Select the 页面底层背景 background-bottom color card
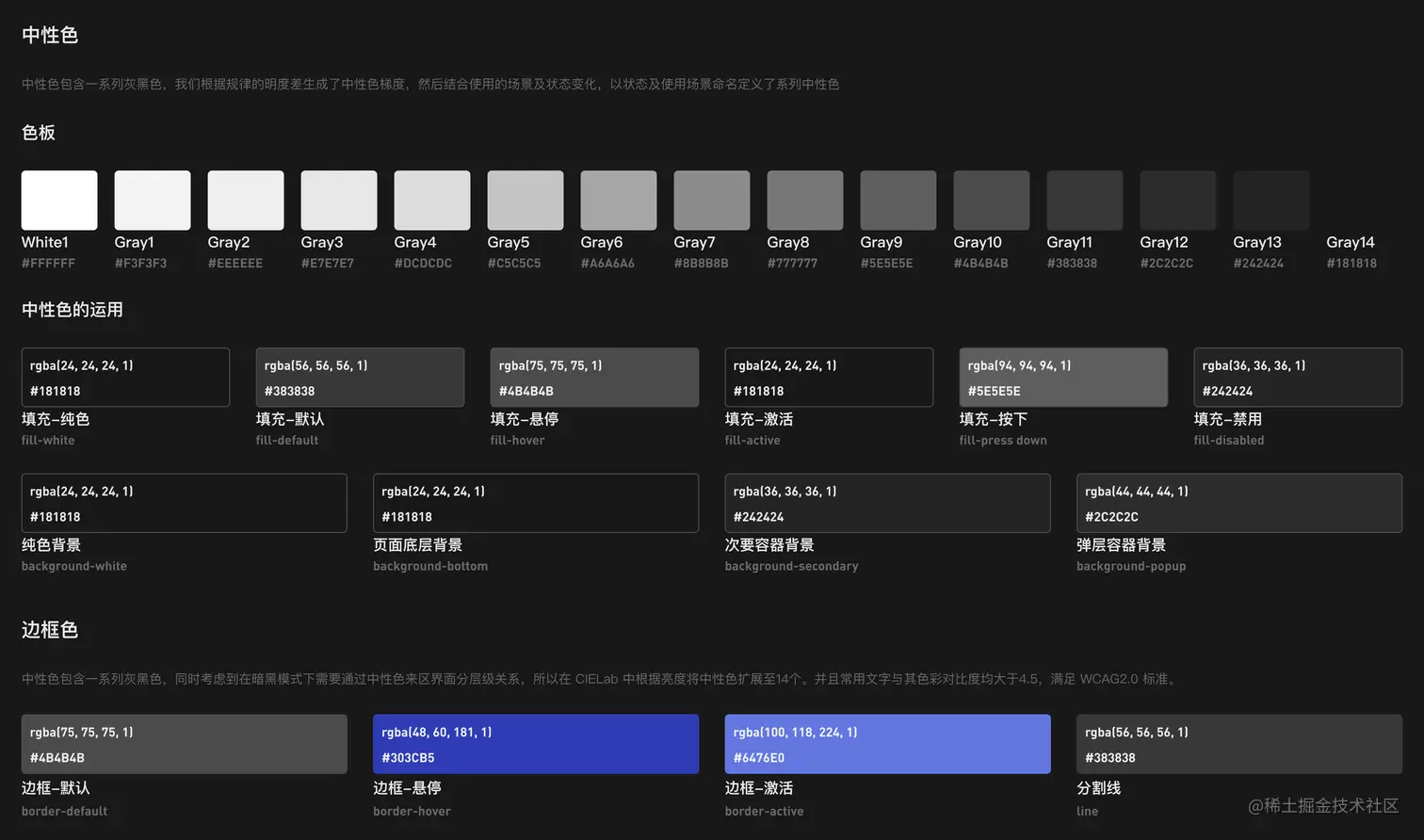Viewport: 1424px width, 840px height. pyautogui.click(x=536, y=504)
